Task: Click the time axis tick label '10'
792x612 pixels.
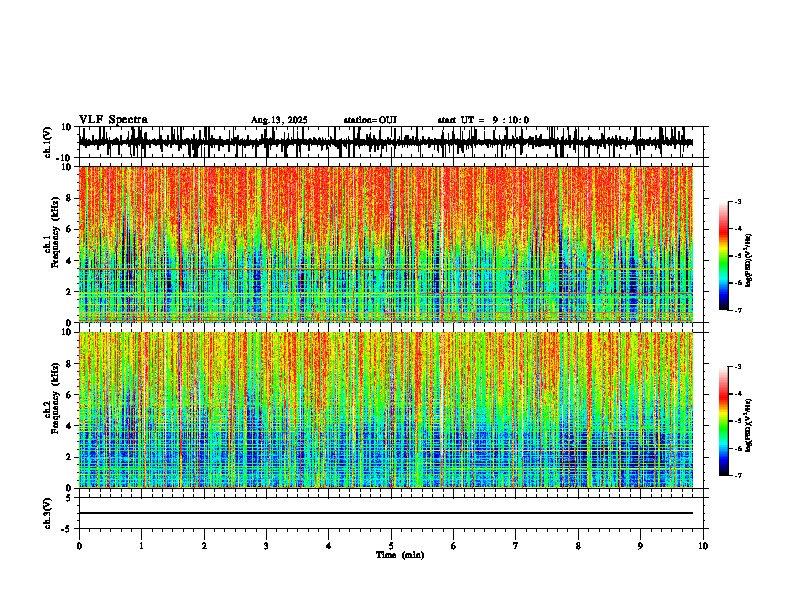Action: (703, 546)
